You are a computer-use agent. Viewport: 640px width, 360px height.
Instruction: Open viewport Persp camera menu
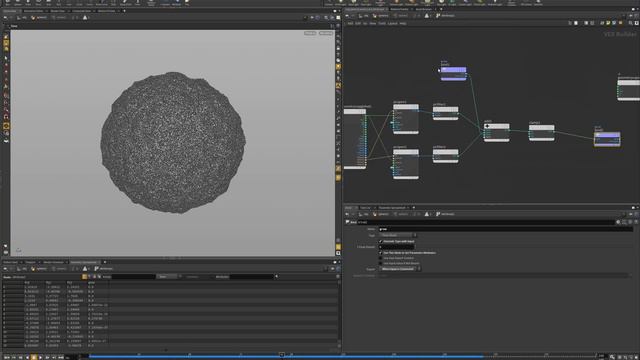coord(310,33)
